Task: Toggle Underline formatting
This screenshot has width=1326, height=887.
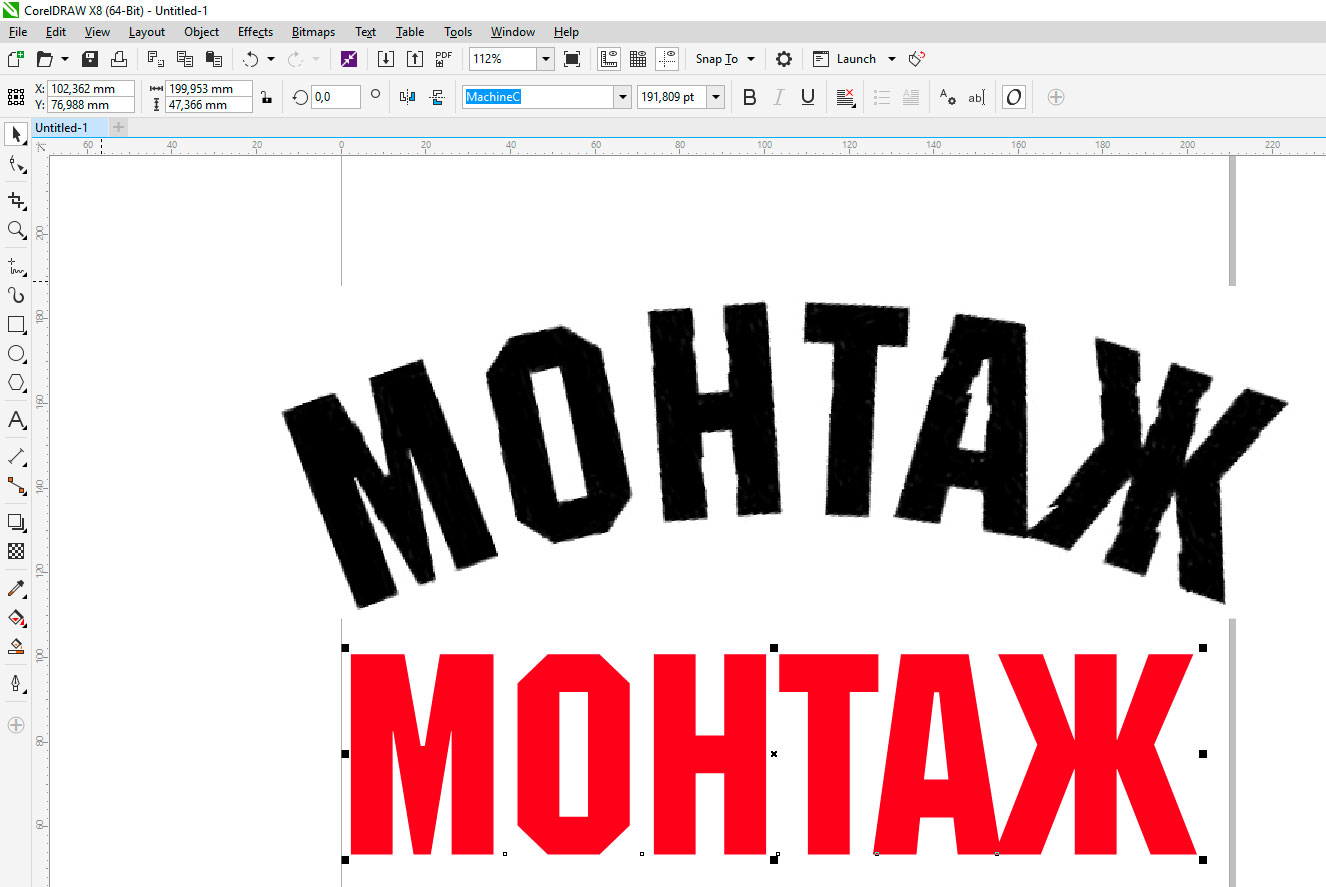Action: coord(808,97)
